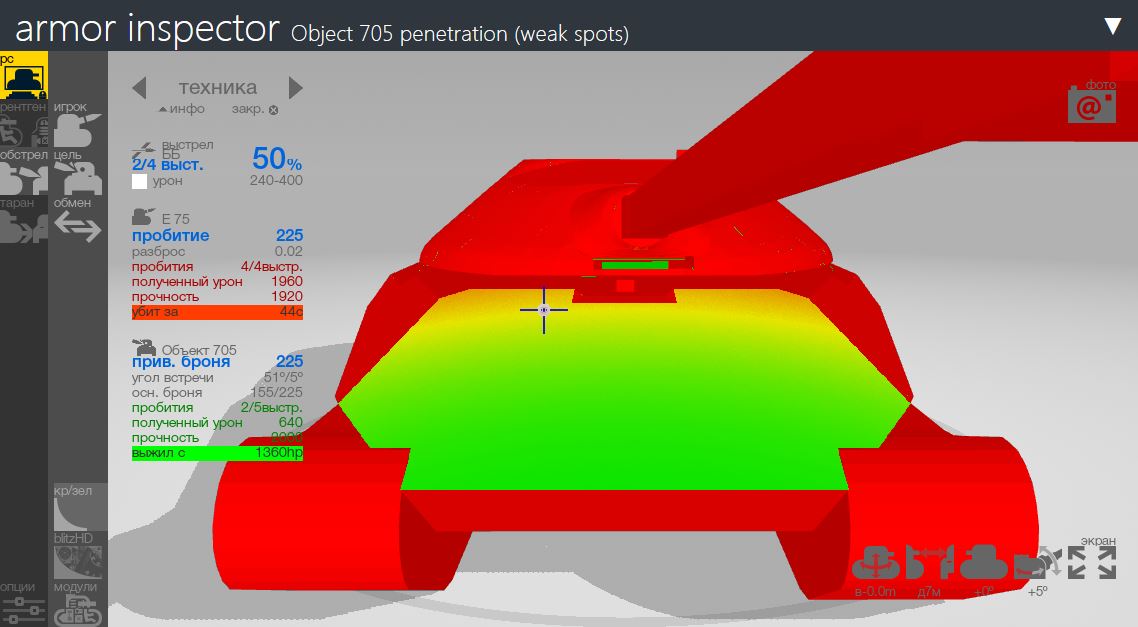
Task: Select the Объект 705 target tank entry
Action: pyautogui.click(x=184, y=348)
